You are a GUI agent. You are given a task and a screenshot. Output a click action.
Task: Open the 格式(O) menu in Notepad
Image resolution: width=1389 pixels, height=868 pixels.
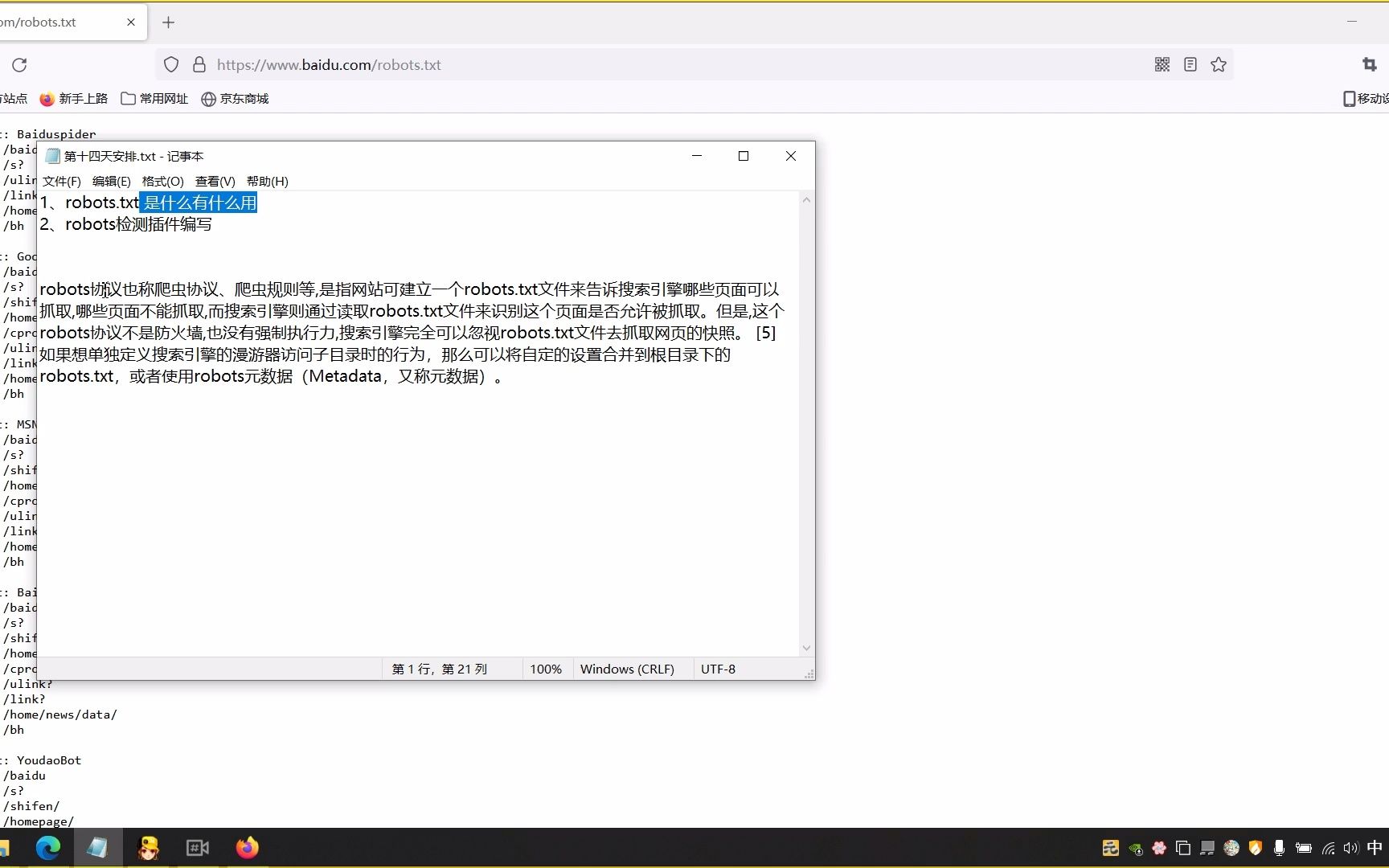point(162,181)
